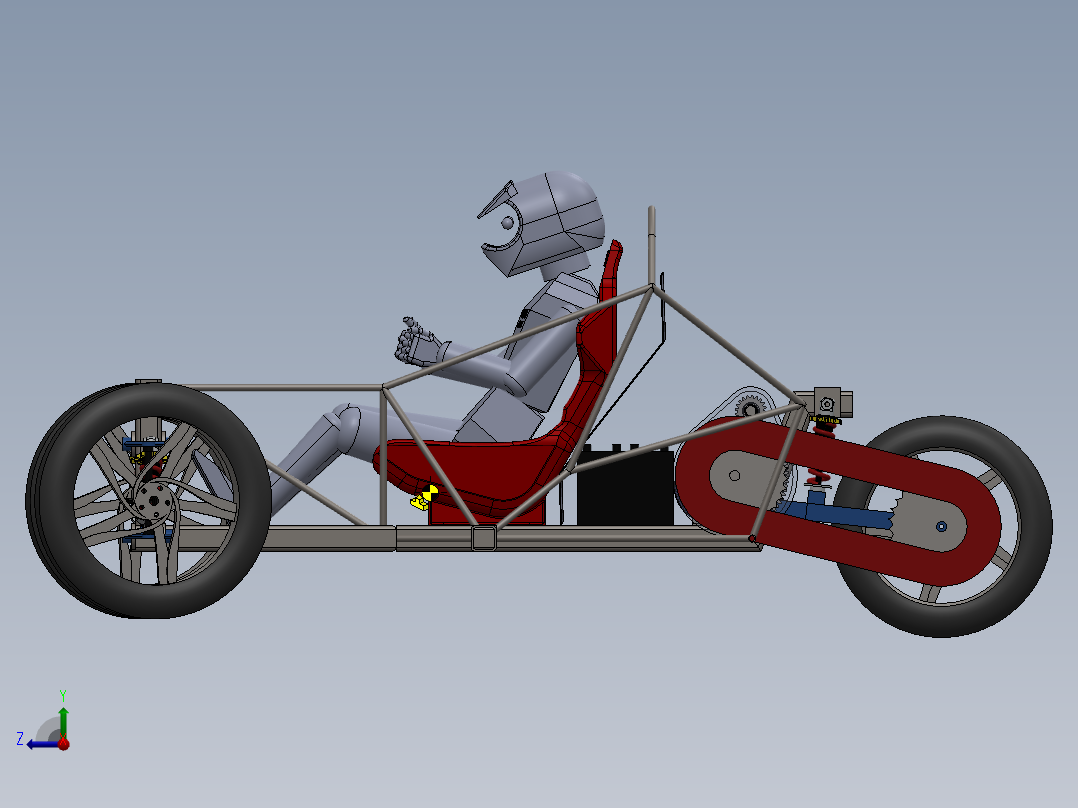Select the blue rear swingarm
The image size is (1078, 808).
[839, 512]
